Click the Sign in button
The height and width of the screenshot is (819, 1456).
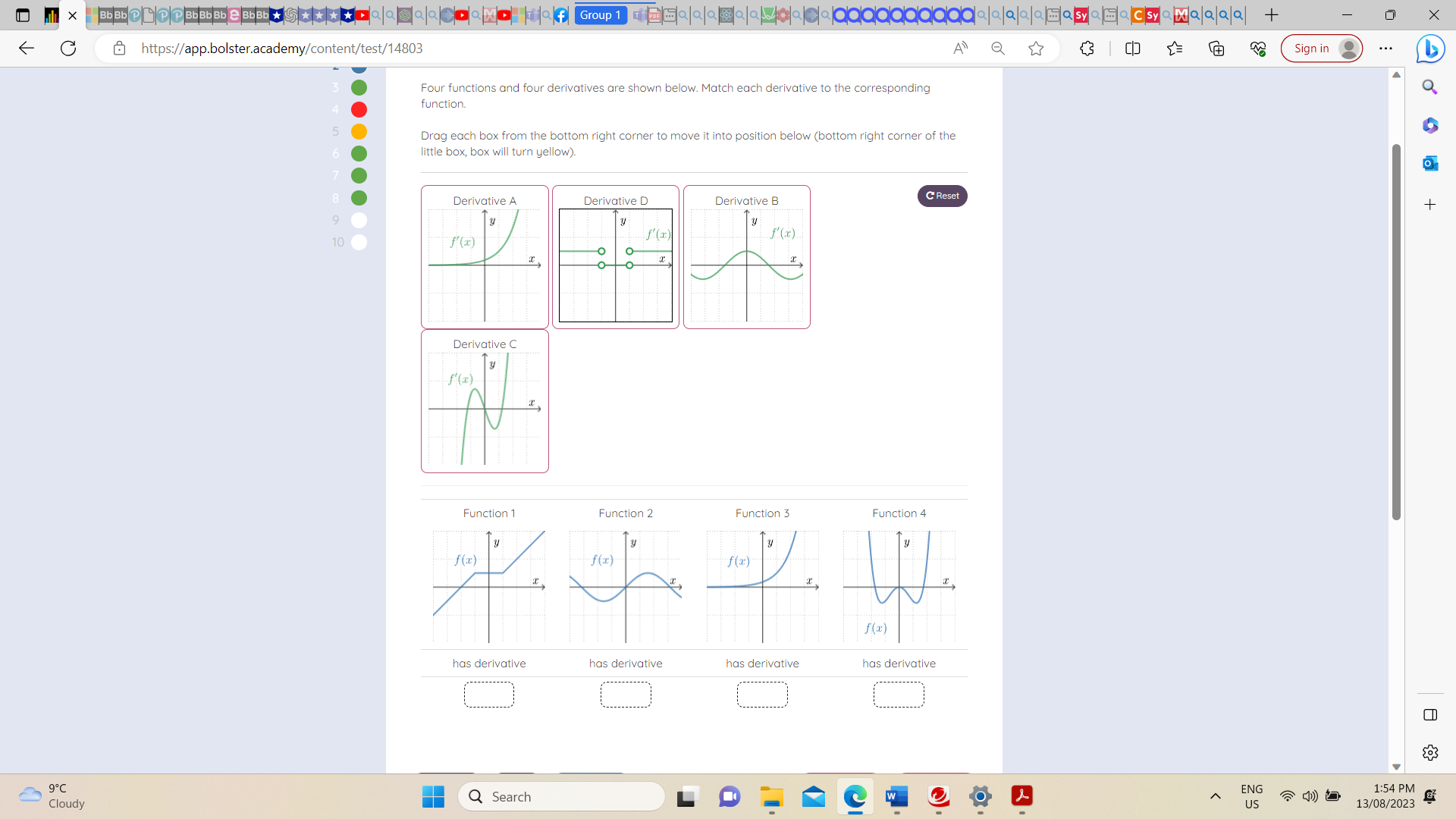pos(1321,48)
